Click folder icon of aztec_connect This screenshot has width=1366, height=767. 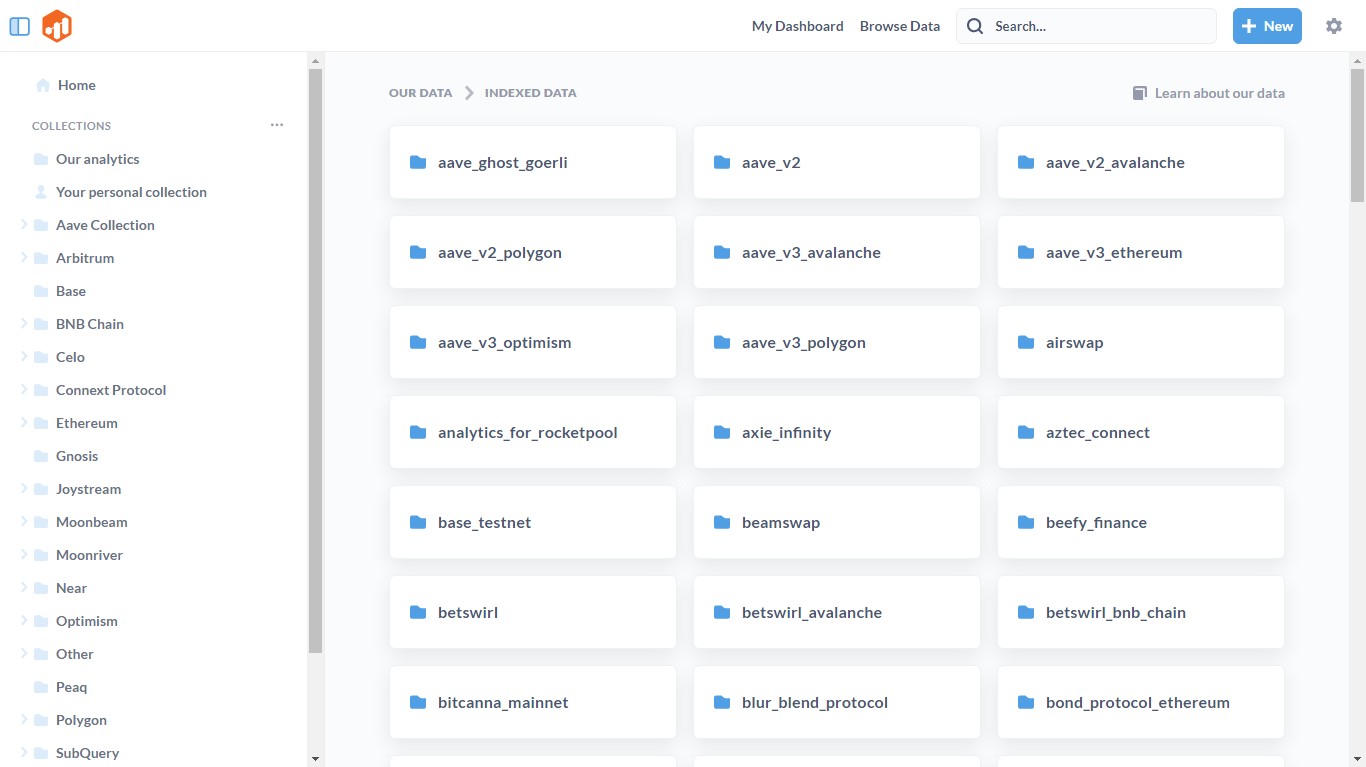click(1026, 432)
